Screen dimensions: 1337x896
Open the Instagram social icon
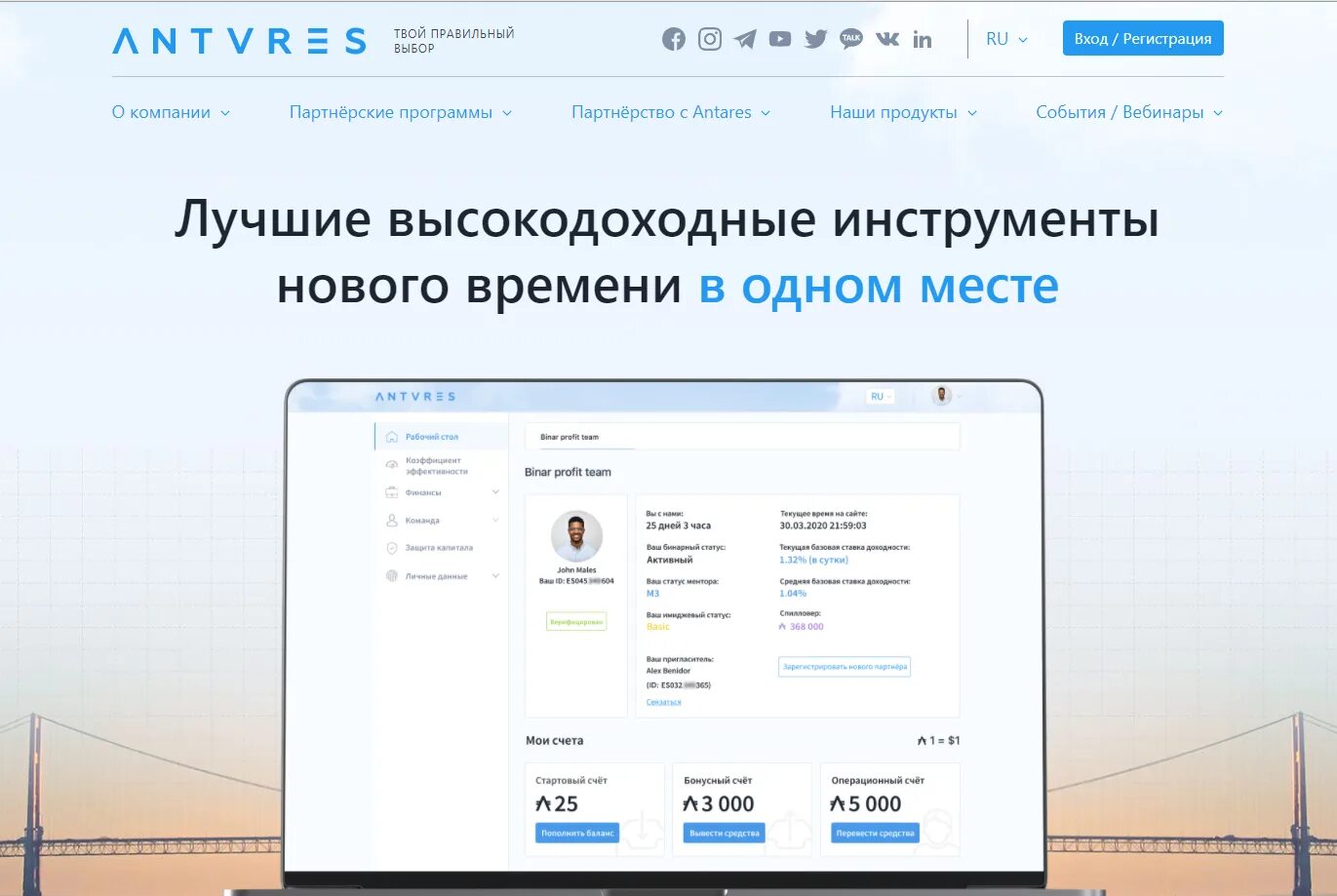pos(710,39)
